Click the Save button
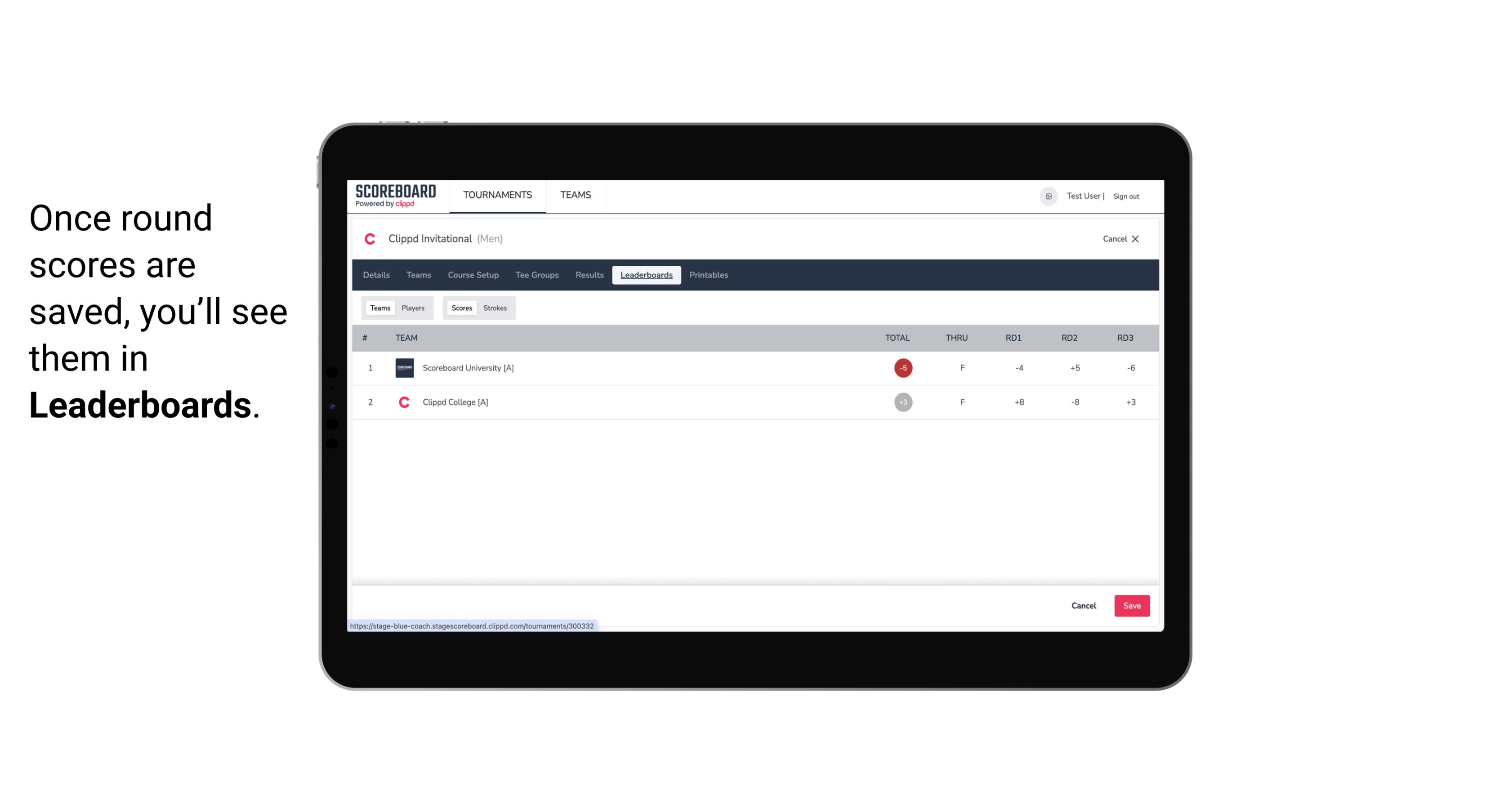 1131,605
